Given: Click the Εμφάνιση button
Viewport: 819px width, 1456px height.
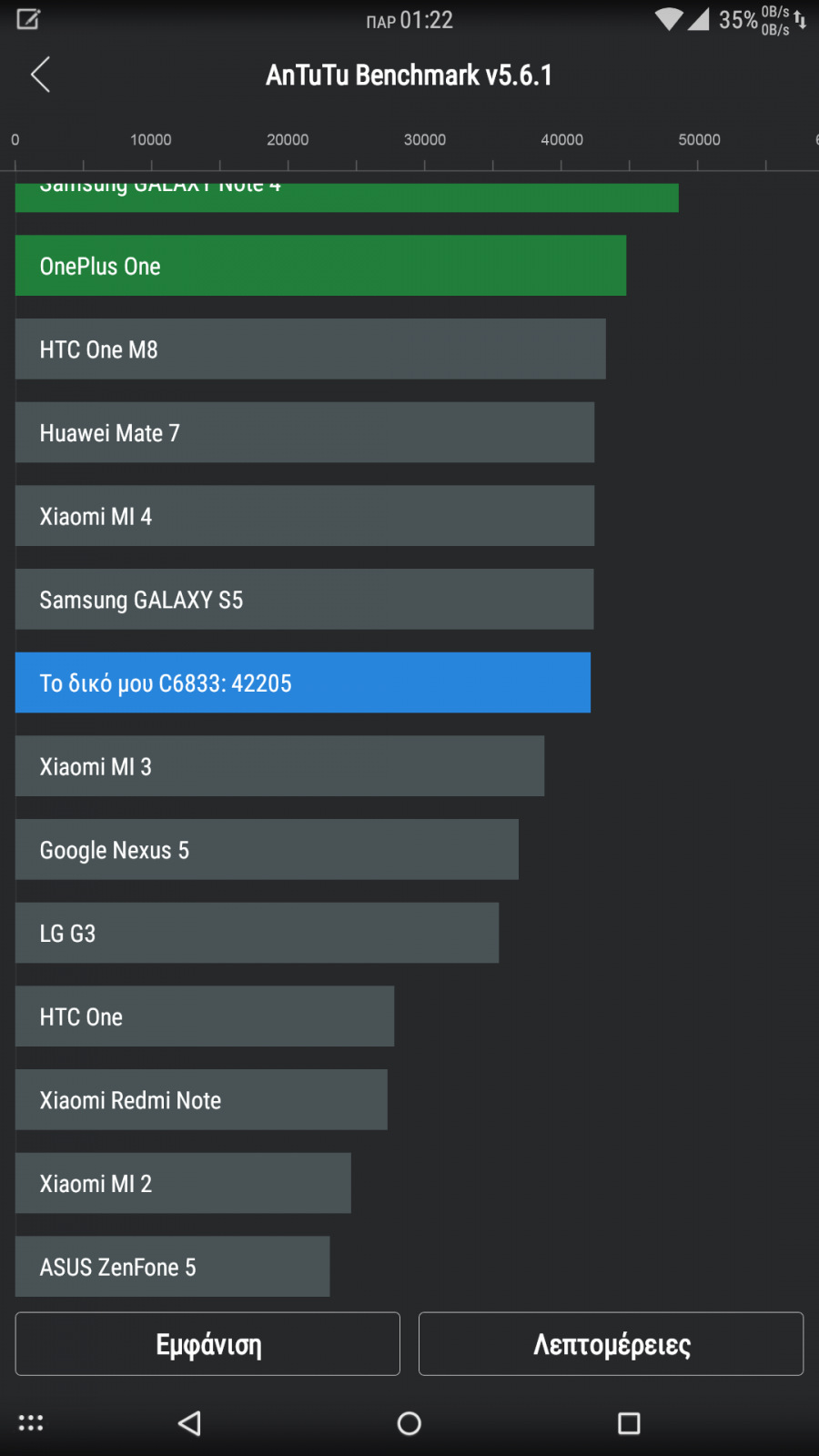Looking at the screenshot, I should (x=207, y=1344).
